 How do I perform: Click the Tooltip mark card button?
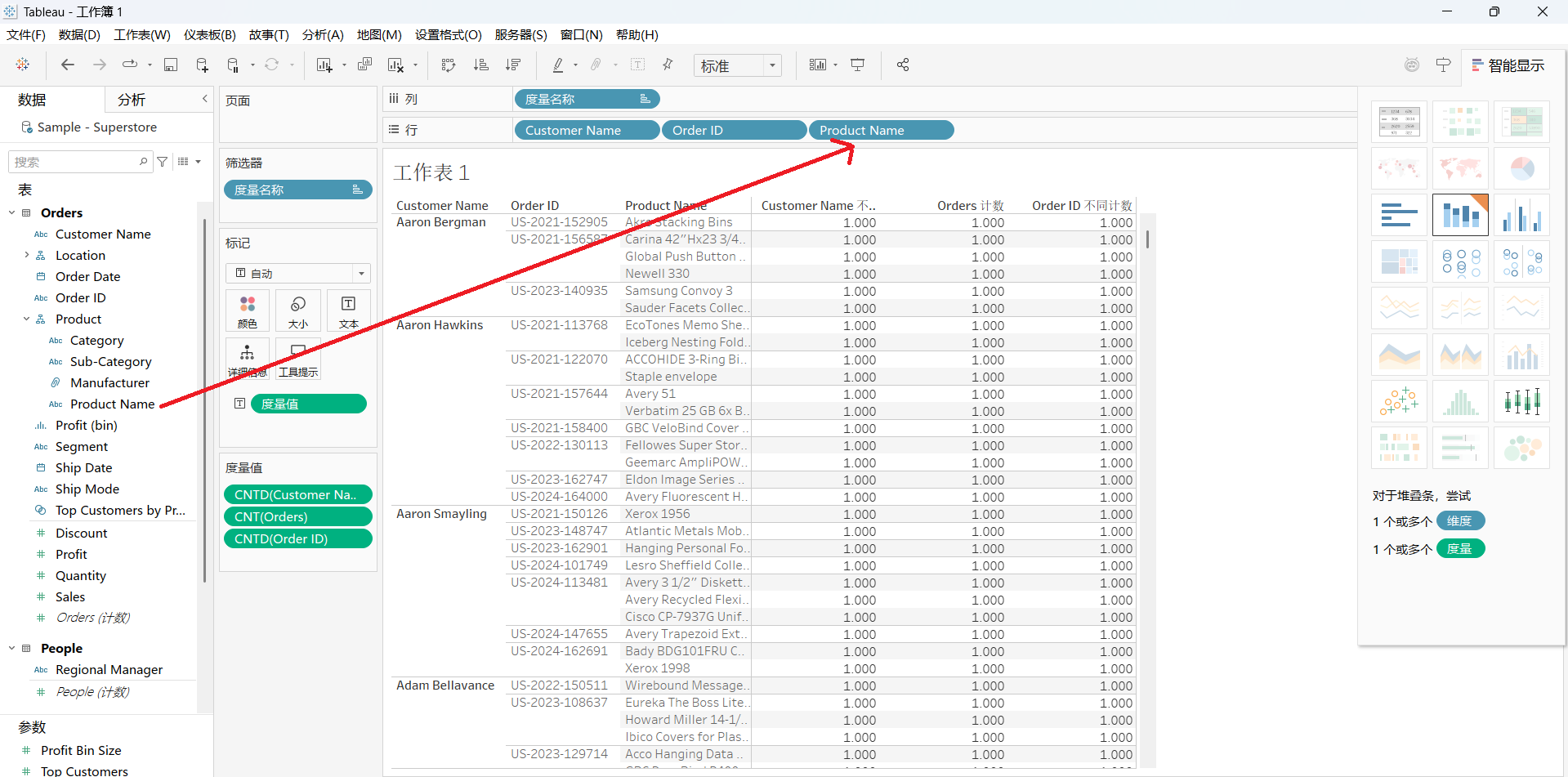[x=298, y=359]
